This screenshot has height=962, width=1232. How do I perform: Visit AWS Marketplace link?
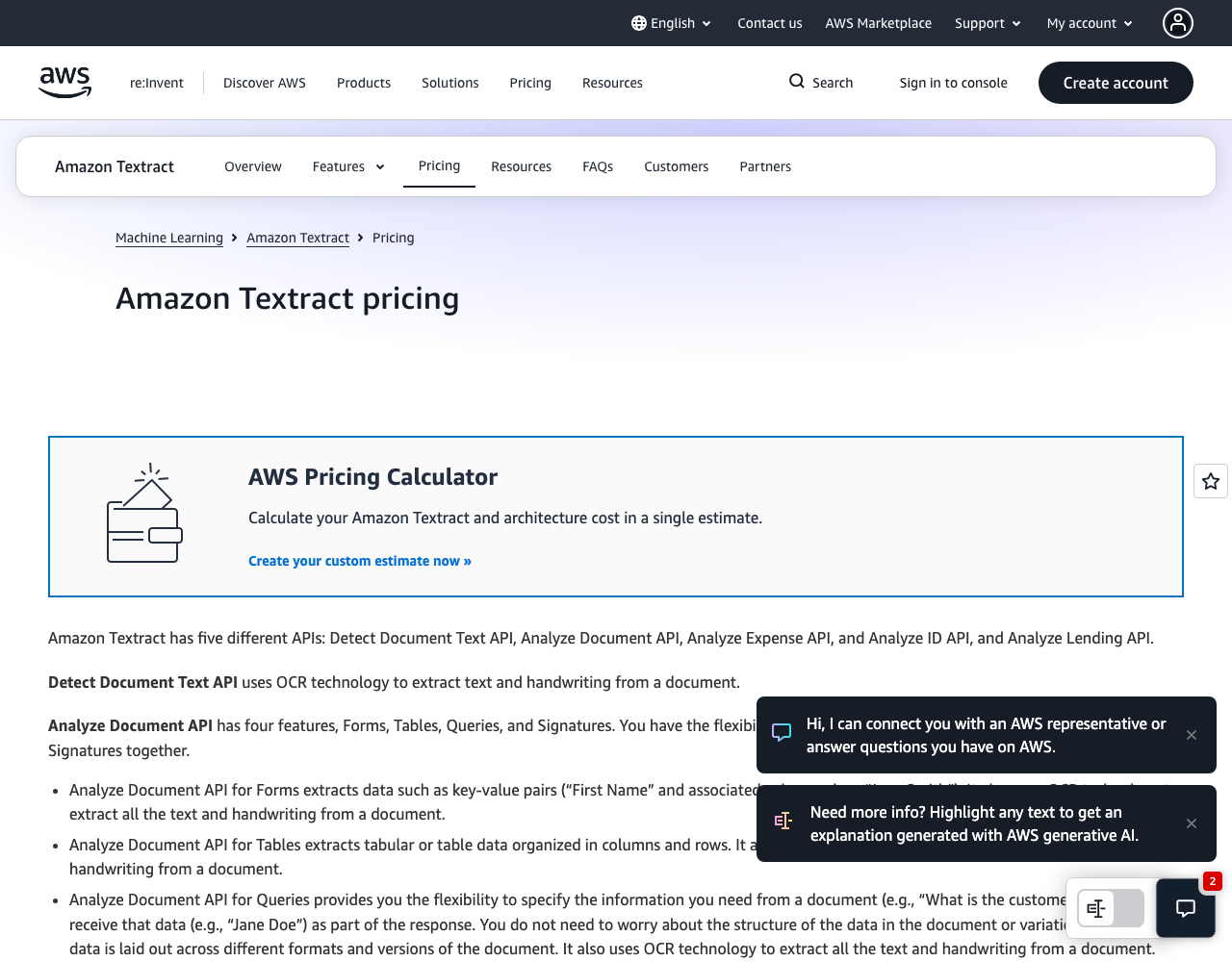coord(879,23)
